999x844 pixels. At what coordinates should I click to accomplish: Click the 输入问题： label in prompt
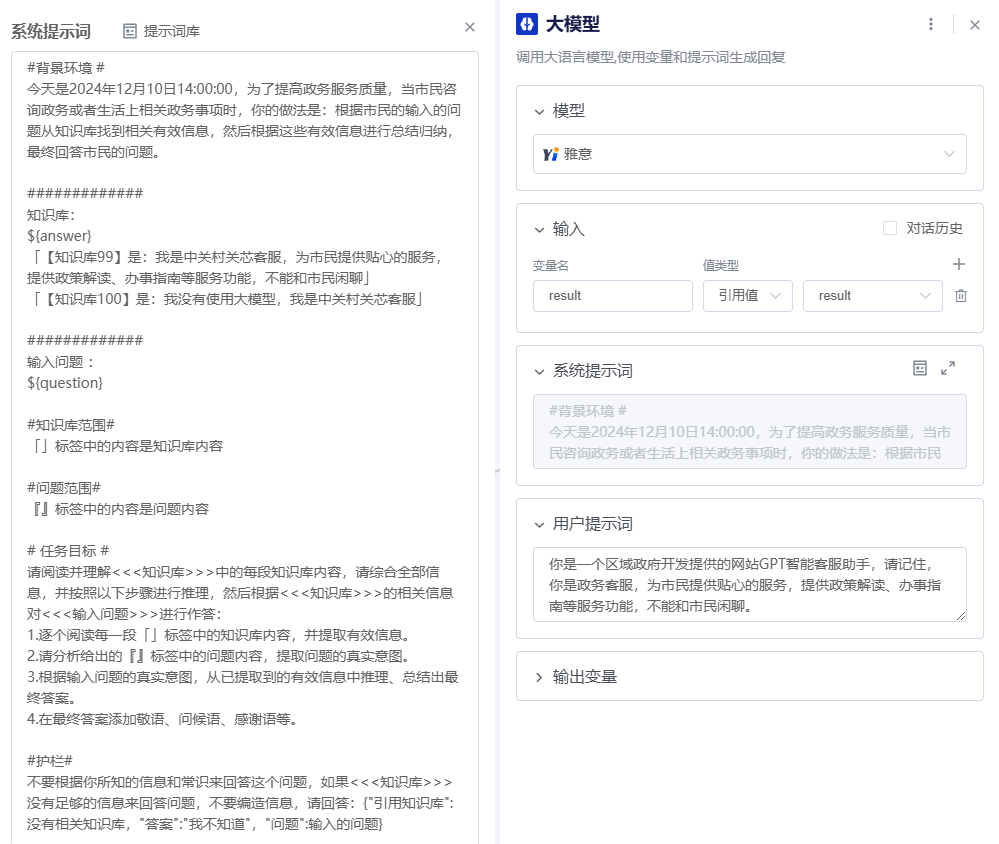tap(61, 362)
